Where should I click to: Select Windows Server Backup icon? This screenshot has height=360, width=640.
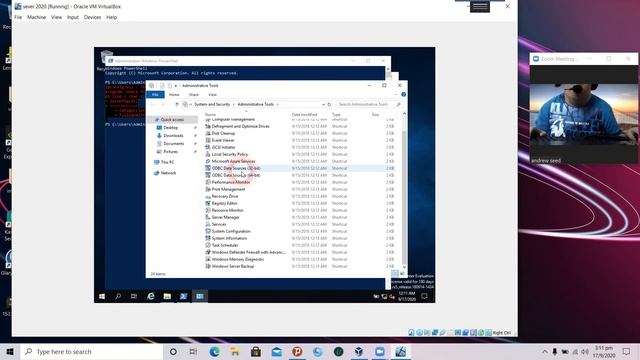click(208, 266)
